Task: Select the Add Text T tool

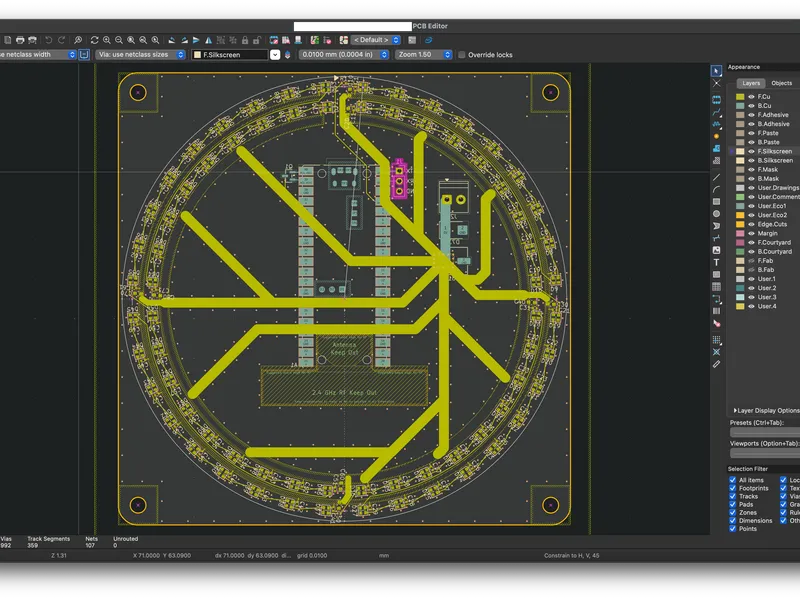Action: coord(716,262)
